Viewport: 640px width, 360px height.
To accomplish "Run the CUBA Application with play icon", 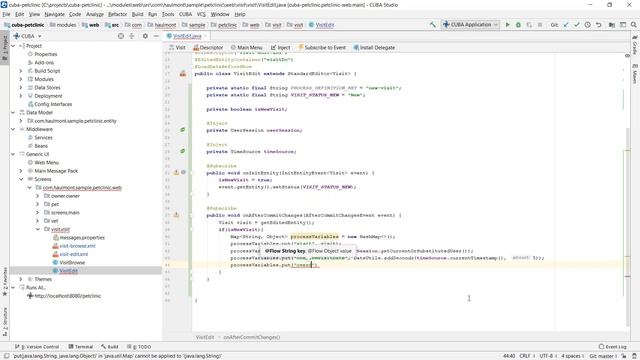I will [x=507, y=25].
